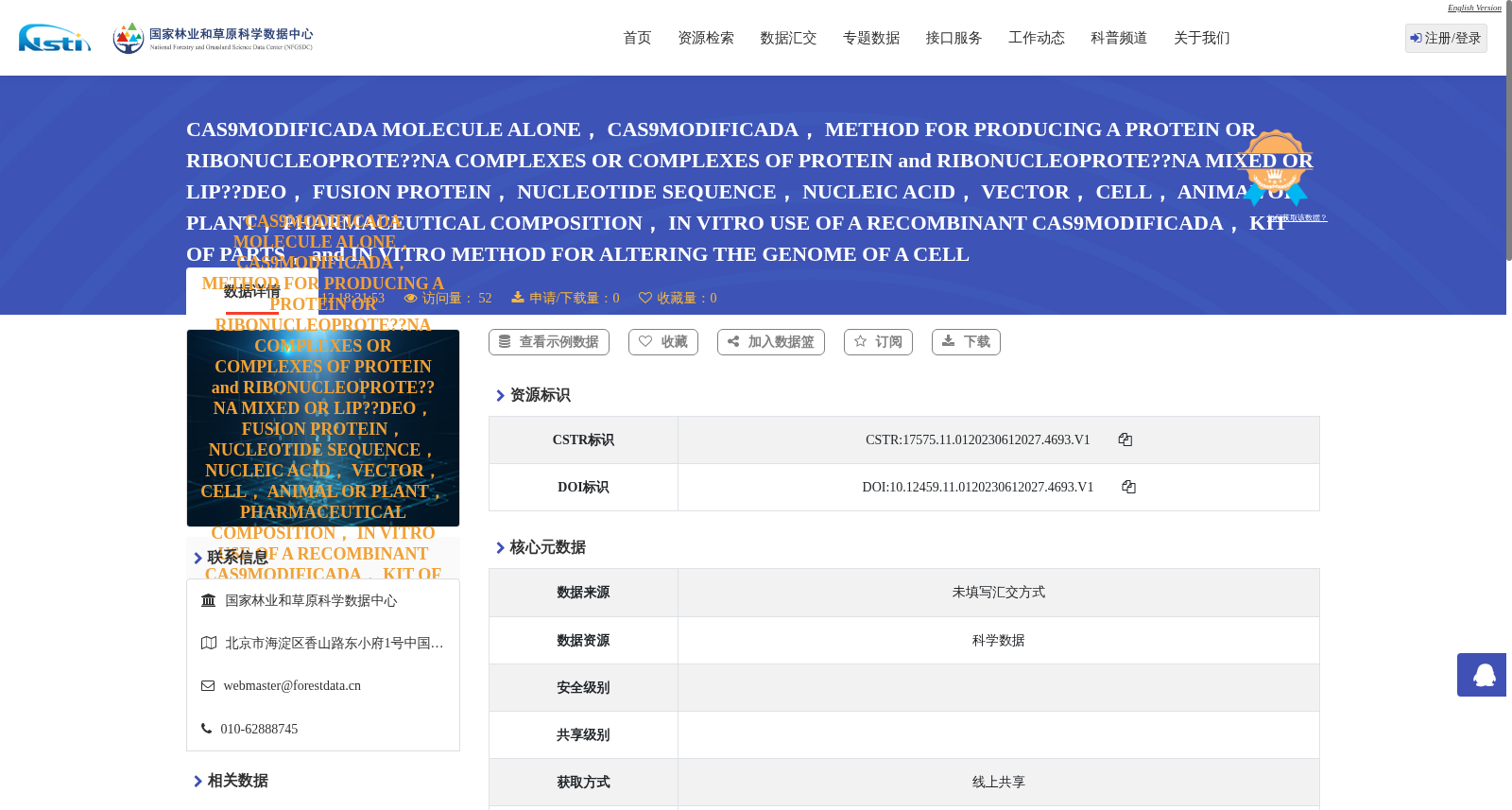Click the institution icon beside 国家林业和草原科学数据中心
The image size is (1512, 810).
coord(209,600)
